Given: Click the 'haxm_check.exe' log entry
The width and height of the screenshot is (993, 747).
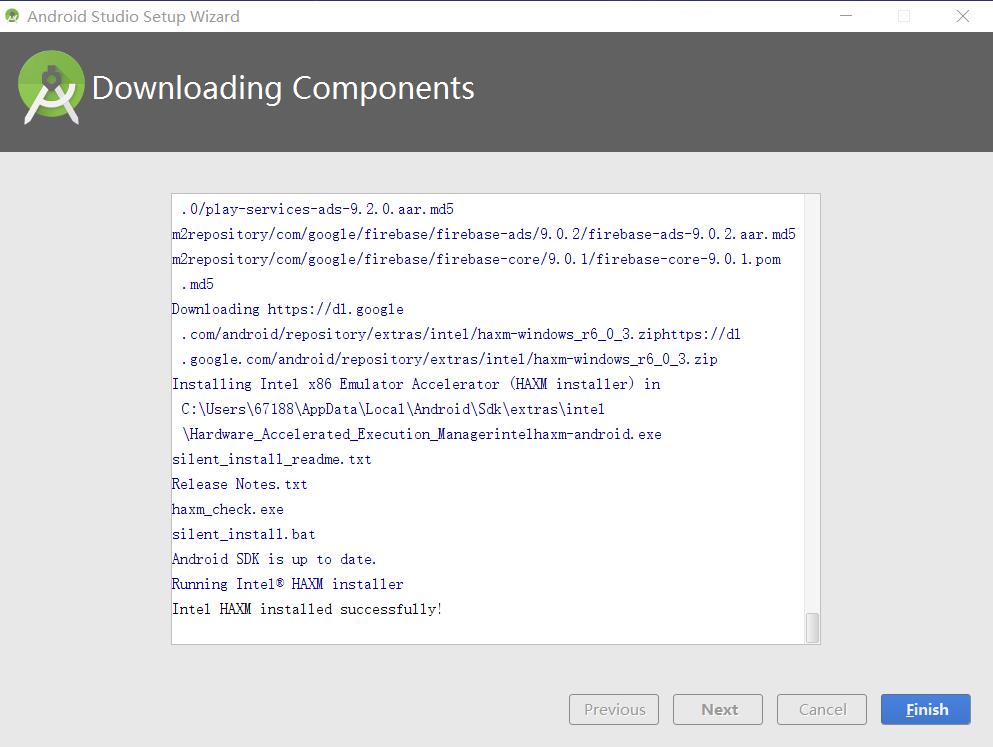Looking at the screenshot, I should 228,509.
